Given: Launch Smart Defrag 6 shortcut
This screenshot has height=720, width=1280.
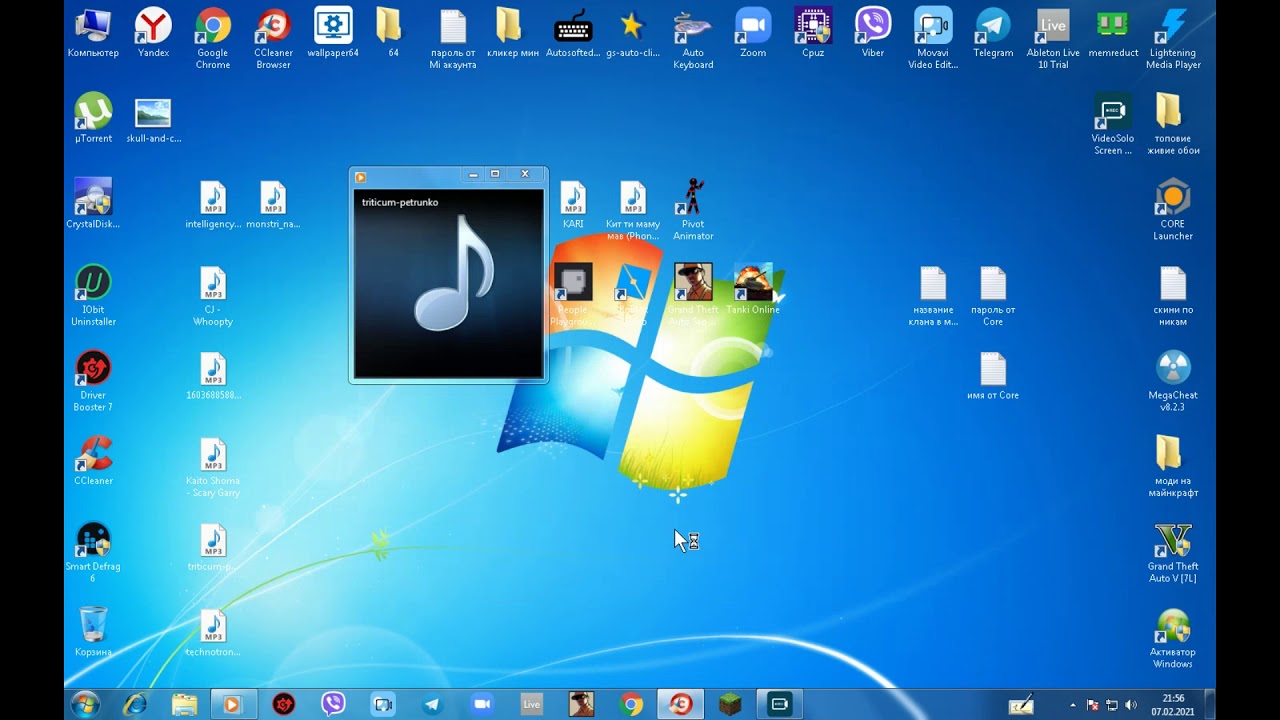Looking at the screenshot, I should (x=93, y=553).
